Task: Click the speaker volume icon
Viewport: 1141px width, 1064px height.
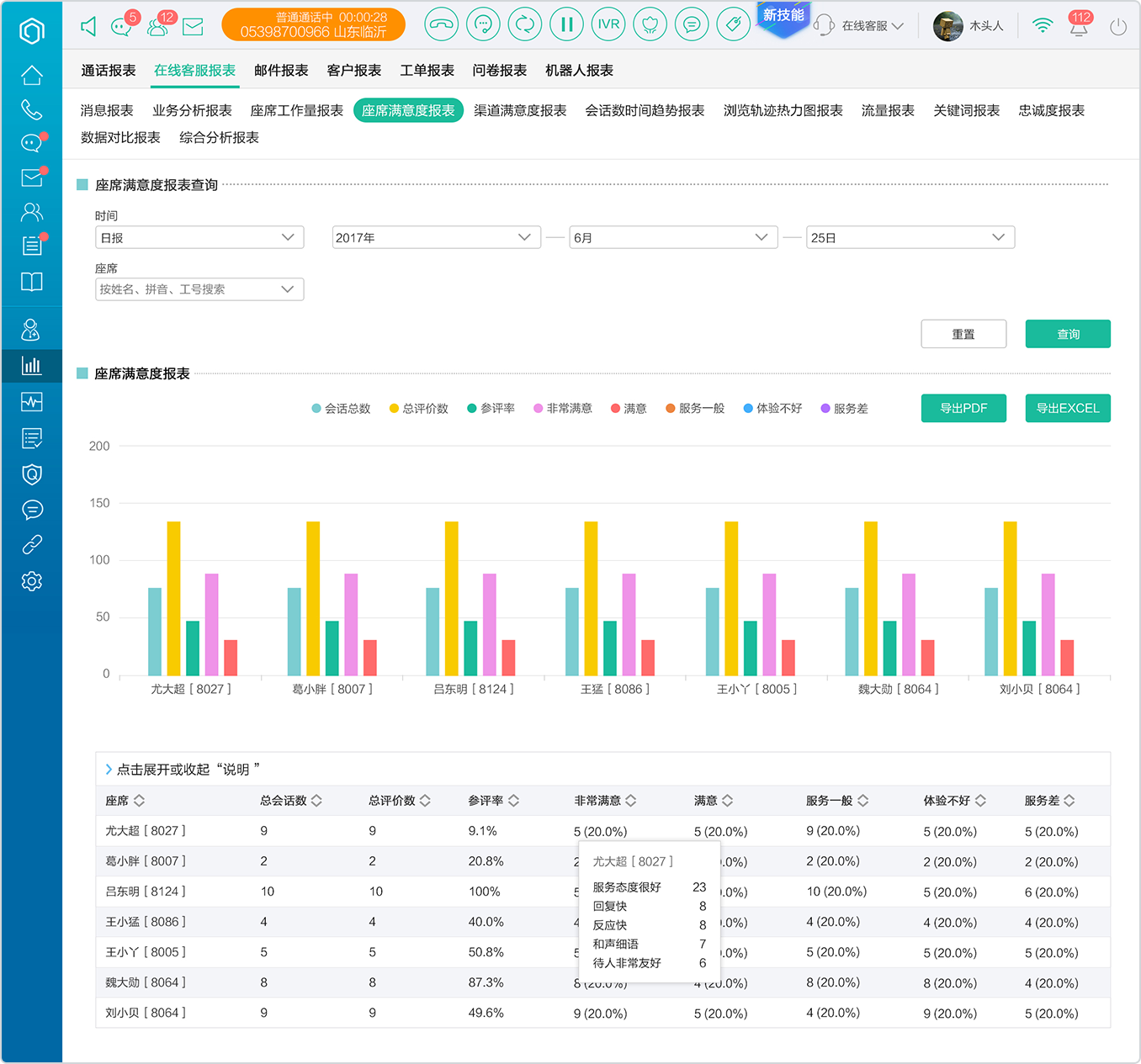Action: tap(88, 26)
